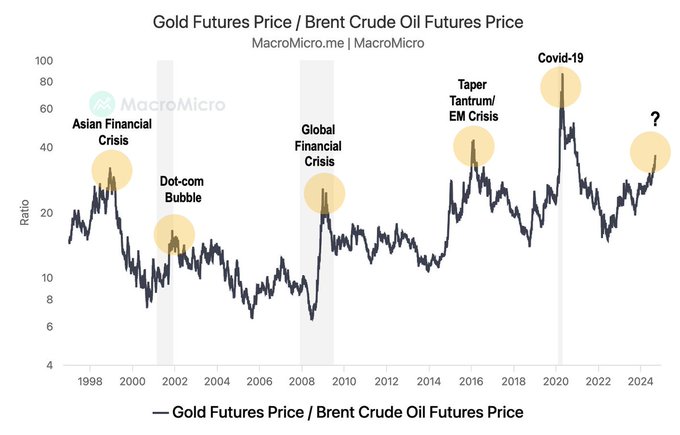Image resolution: width=680 pixels, height=435 pixels.
Task: Toggle the Gold/Brent ratio legend entry
Action: point(339,412)
